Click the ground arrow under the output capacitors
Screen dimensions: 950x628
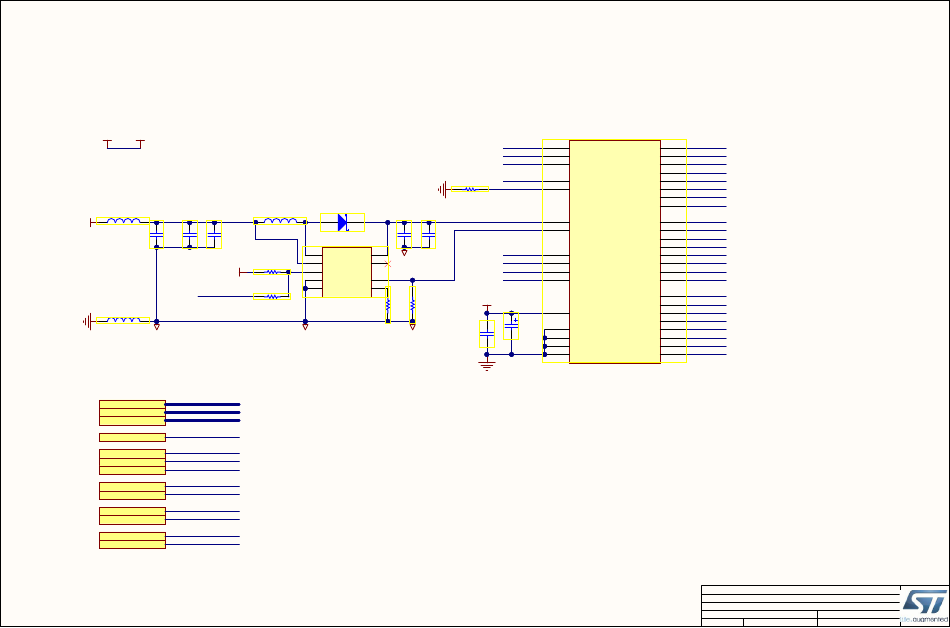[404, 253]
